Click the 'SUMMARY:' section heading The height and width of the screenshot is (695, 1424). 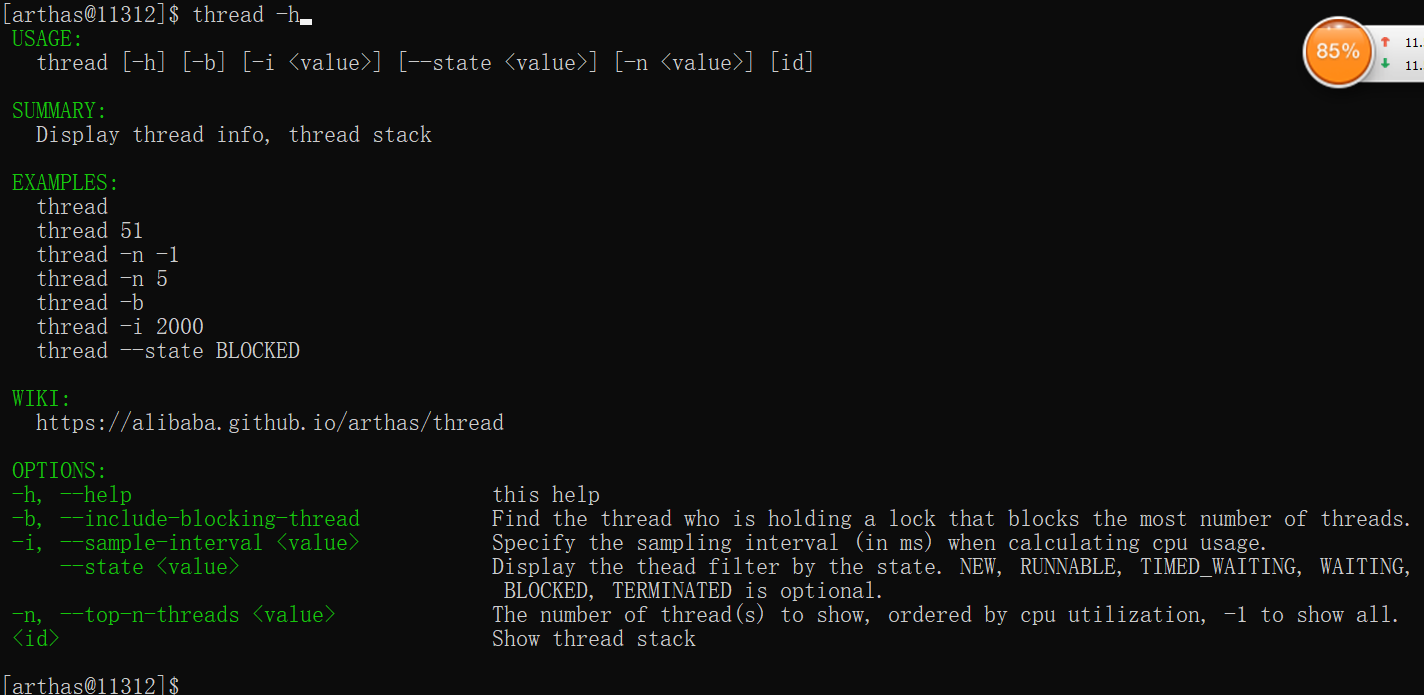pyautogui.click(x=59, y=111)
